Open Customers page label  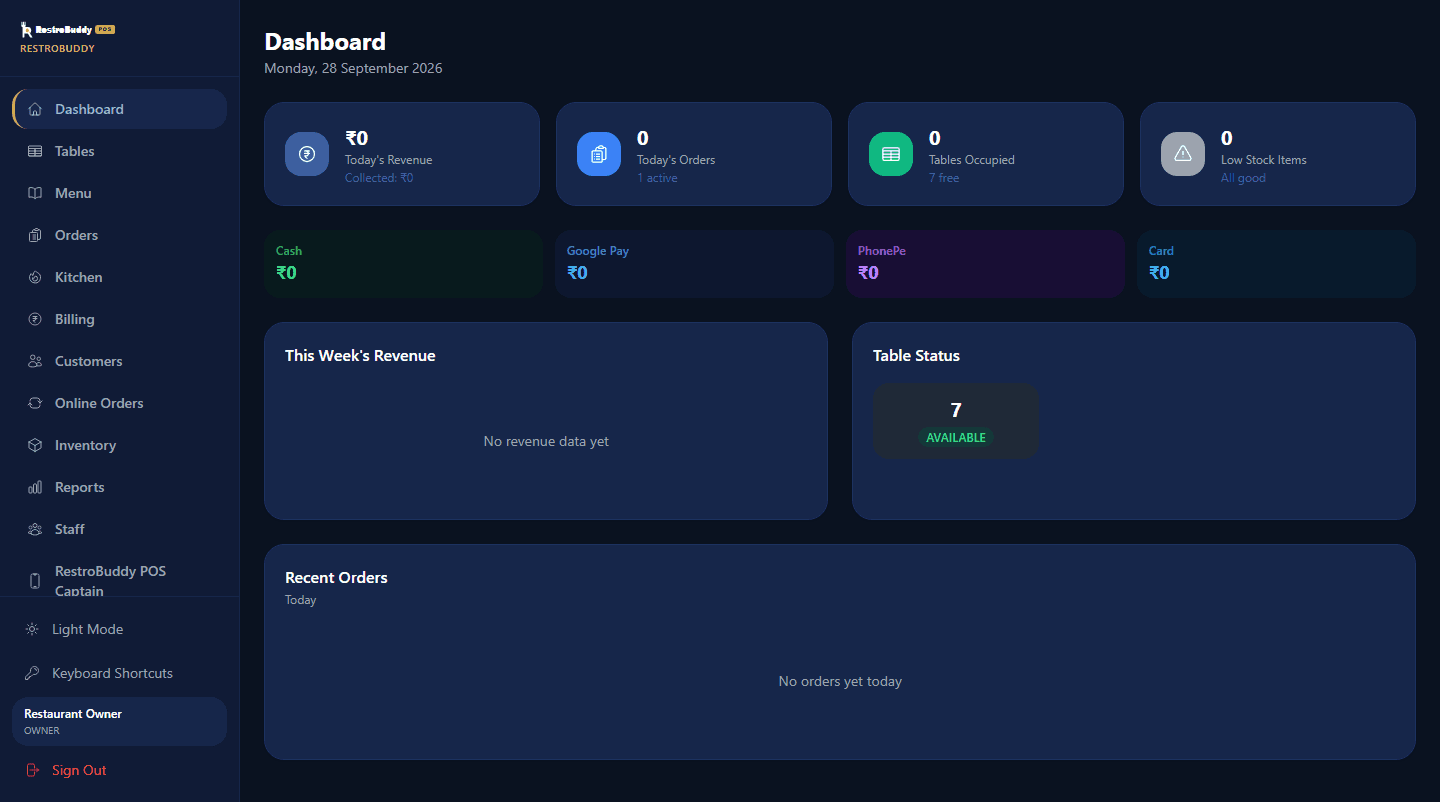point(89,361)
